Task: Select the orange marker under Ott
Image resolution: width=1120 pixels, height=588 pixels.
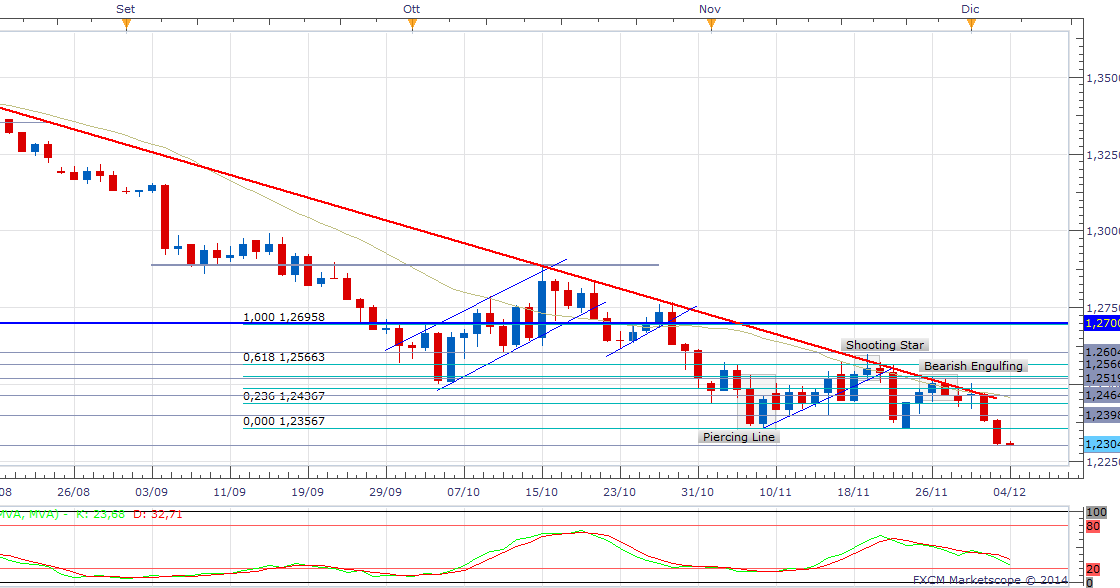Action: [412, 24]
